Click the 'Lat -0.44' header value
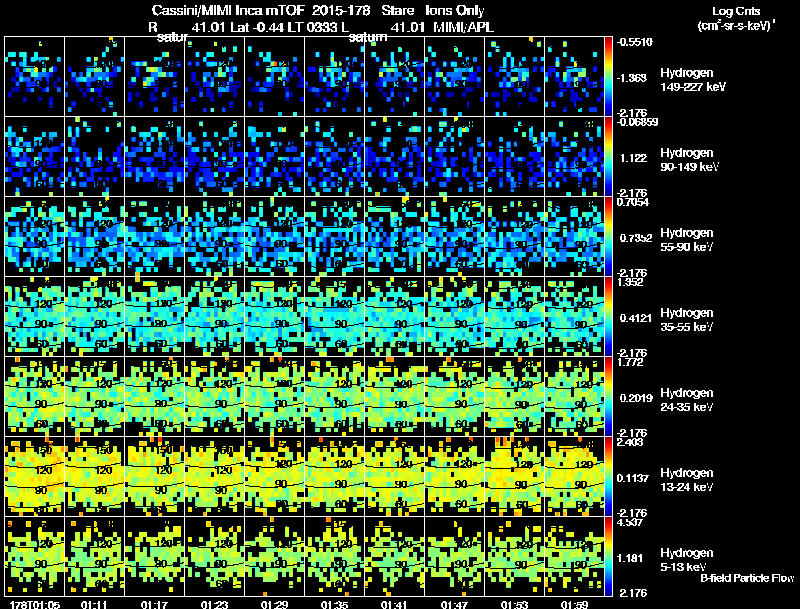This screenshot has height=609, width=800. (x=256, y=27)
